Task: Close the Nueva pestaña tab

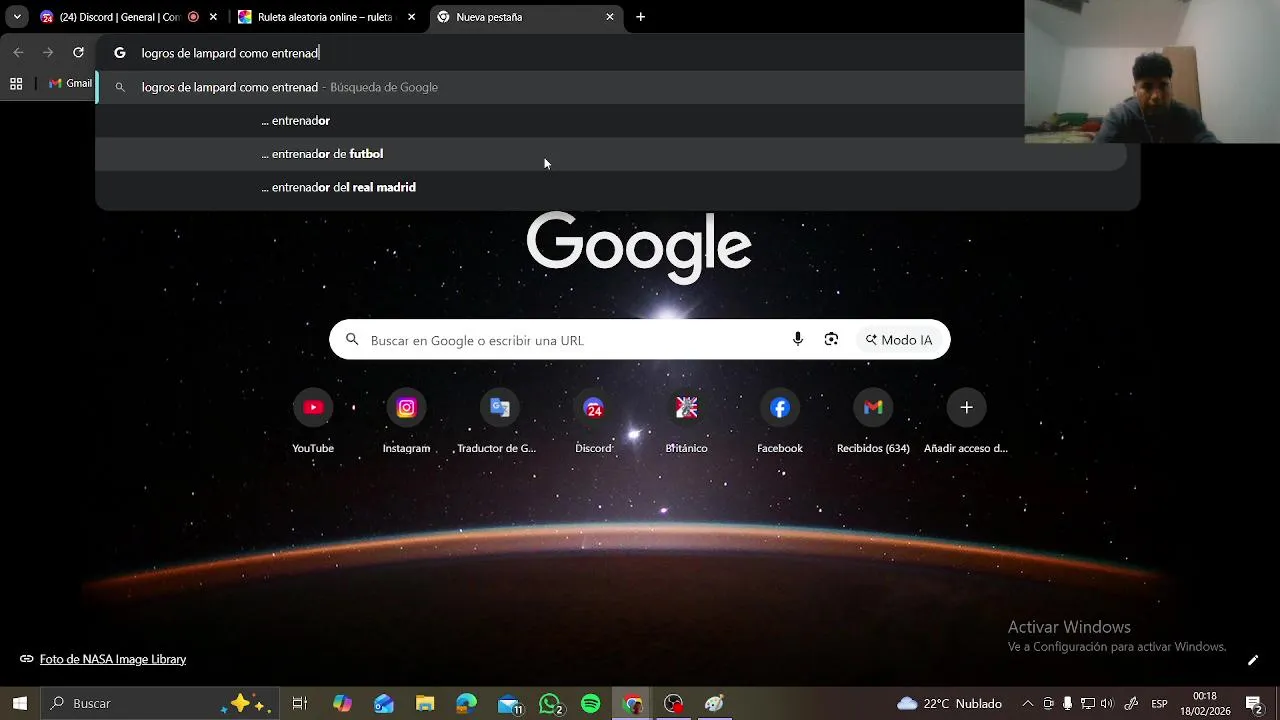Action: point(610,17)
